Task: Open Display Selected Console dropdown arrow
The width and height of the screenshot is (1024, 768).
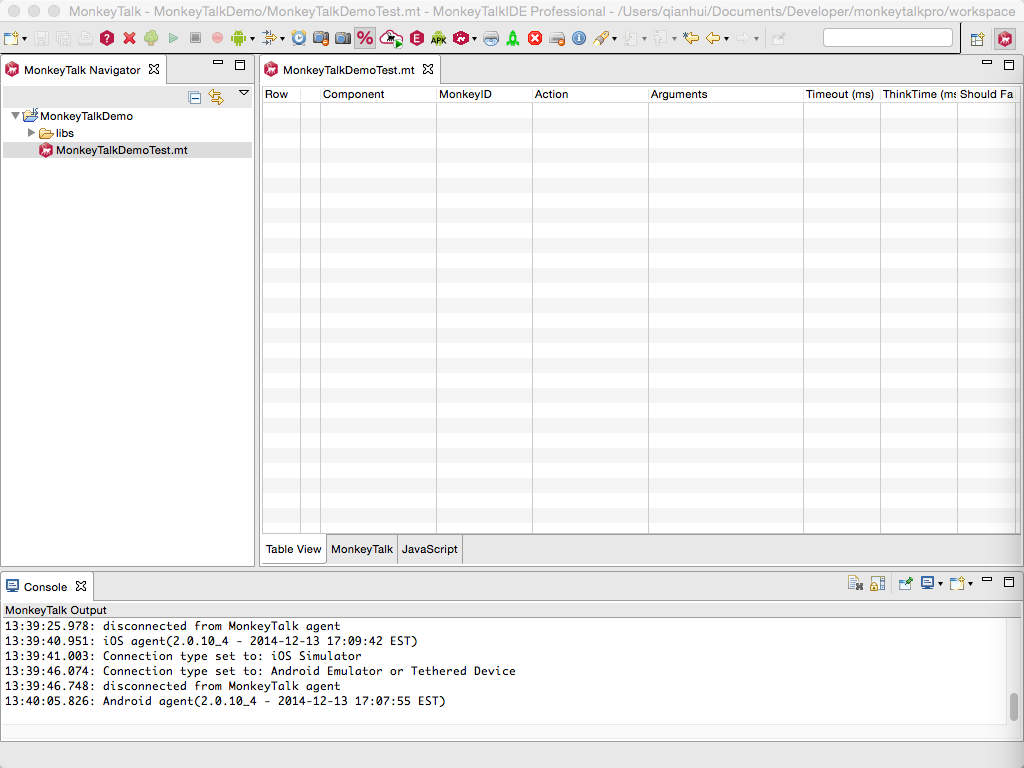Action: tap(940, 584)
